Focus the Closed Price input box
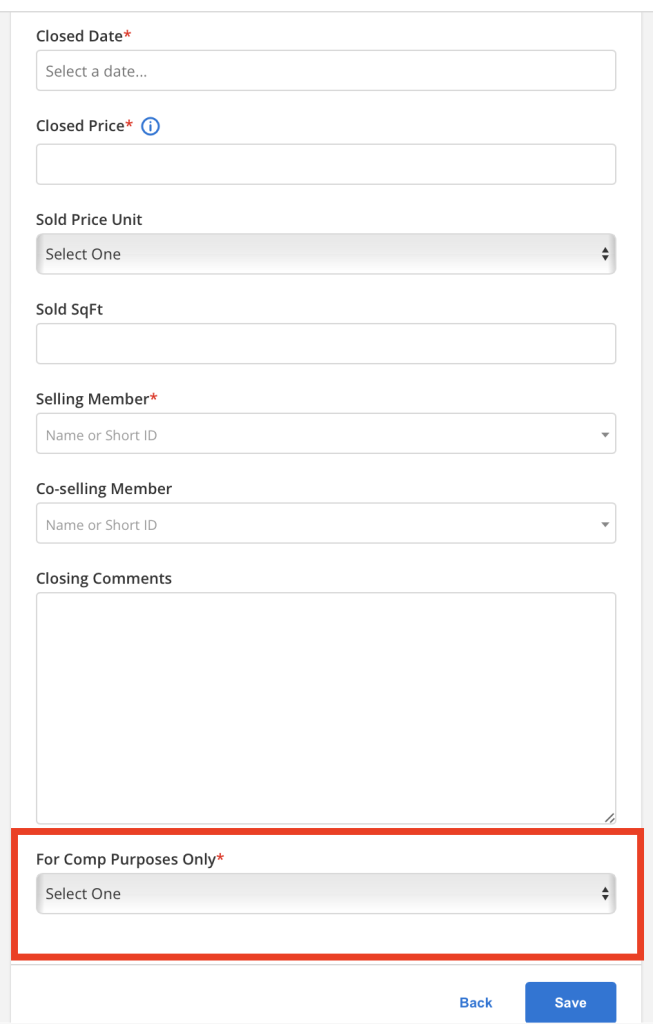 [326, 164]
